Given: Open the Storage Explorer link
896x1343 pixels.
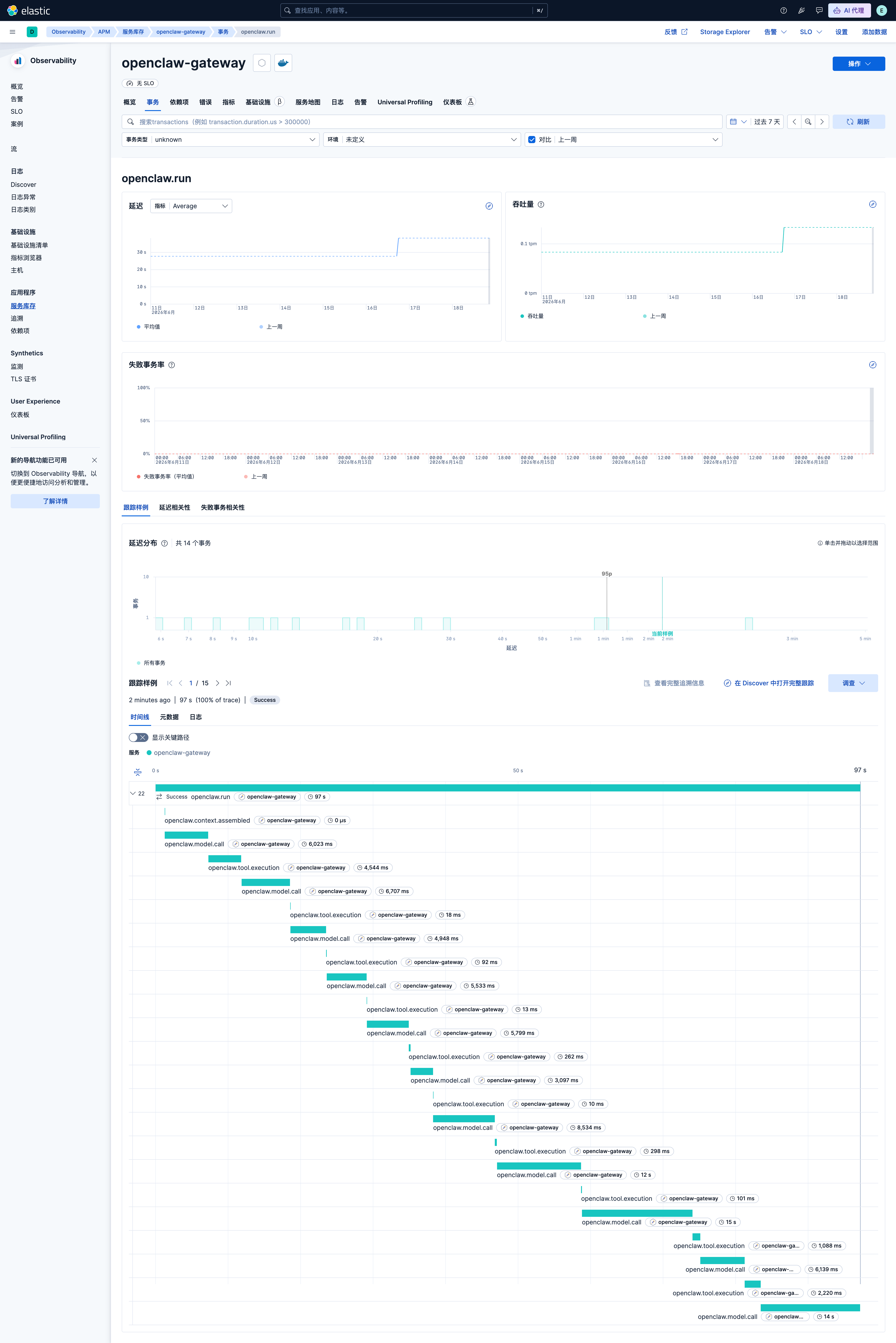Looking at the screenshot, I should (x=725, y=32).
